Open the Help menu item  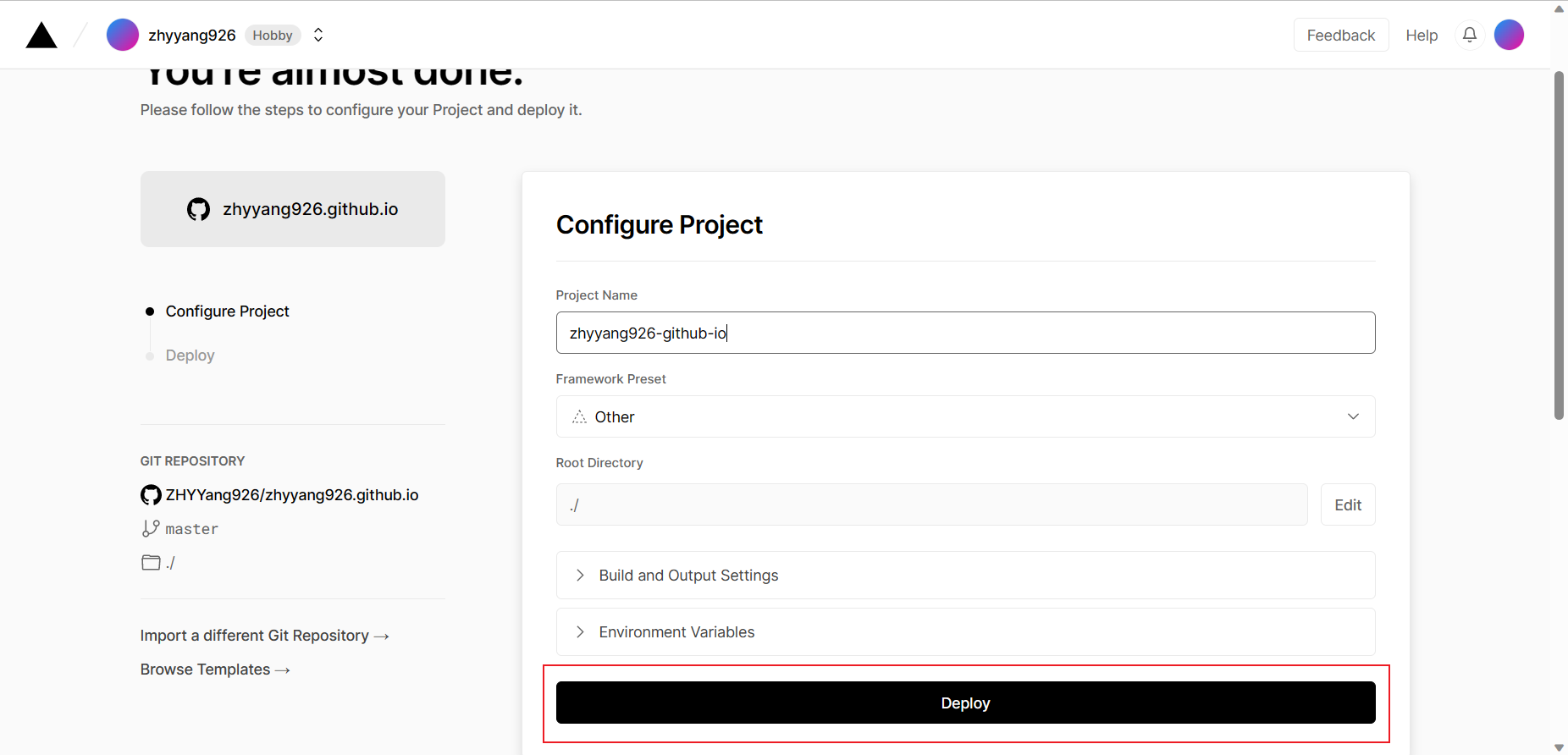(1422, 36)
